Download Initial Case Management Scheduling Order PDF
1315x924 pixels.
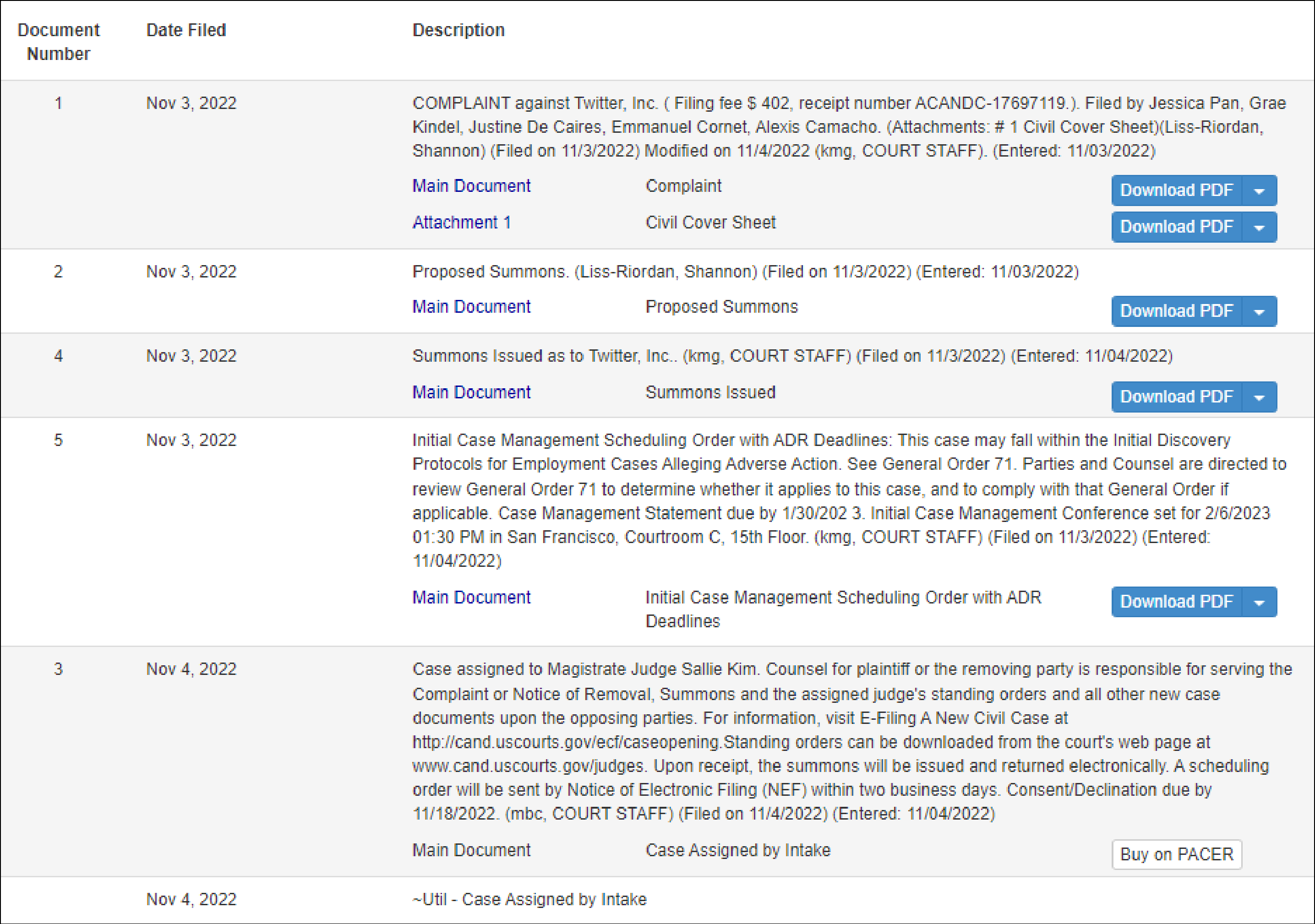[1176, 601]
